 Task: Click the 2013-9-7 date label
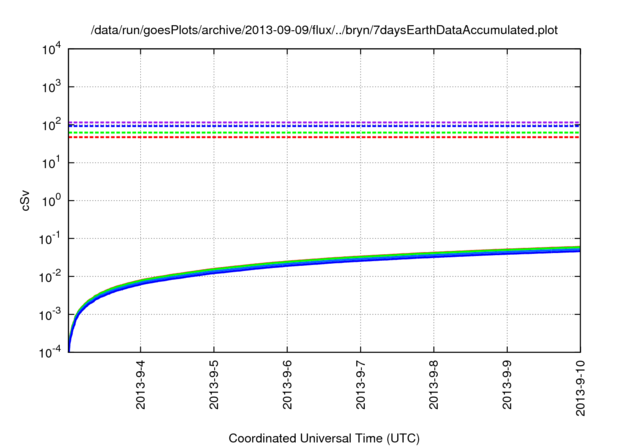tap(360, 385)
